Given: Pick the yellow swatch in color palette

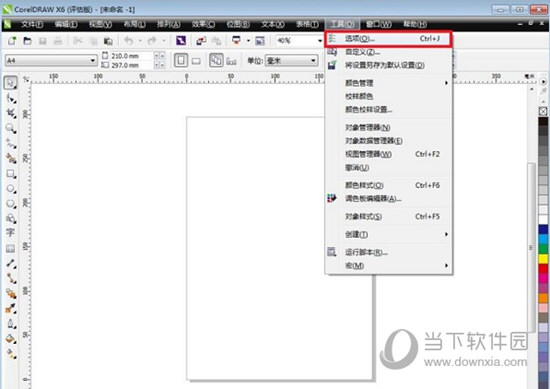Looking at the screenshot, I should [543, 259].
